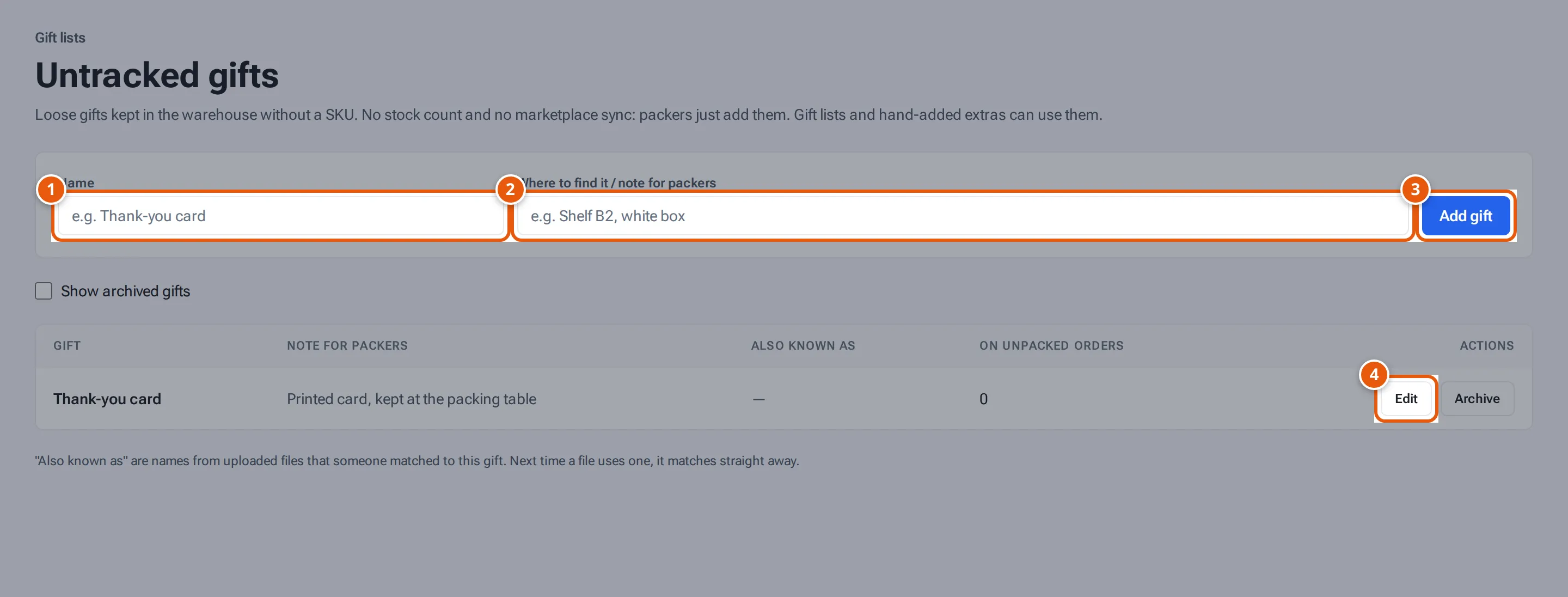Archive the Thank-you card gift
The image size is (1568, 597).
[x=1477, y=398]
